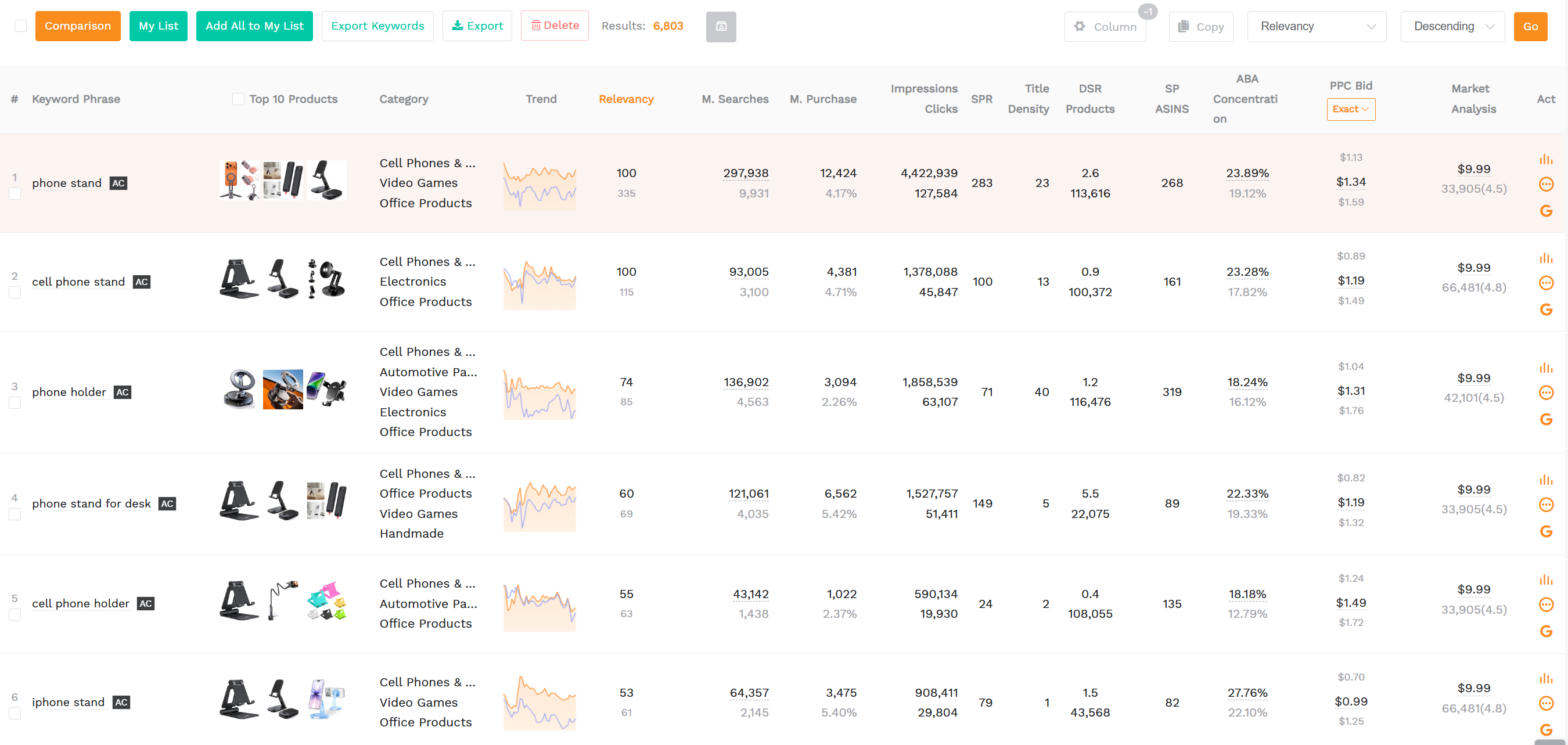This screenshot has height=745, width=1568.
Task: Expand the Exact match dropdown under PPC Bid
Action: click(1351, 109)
